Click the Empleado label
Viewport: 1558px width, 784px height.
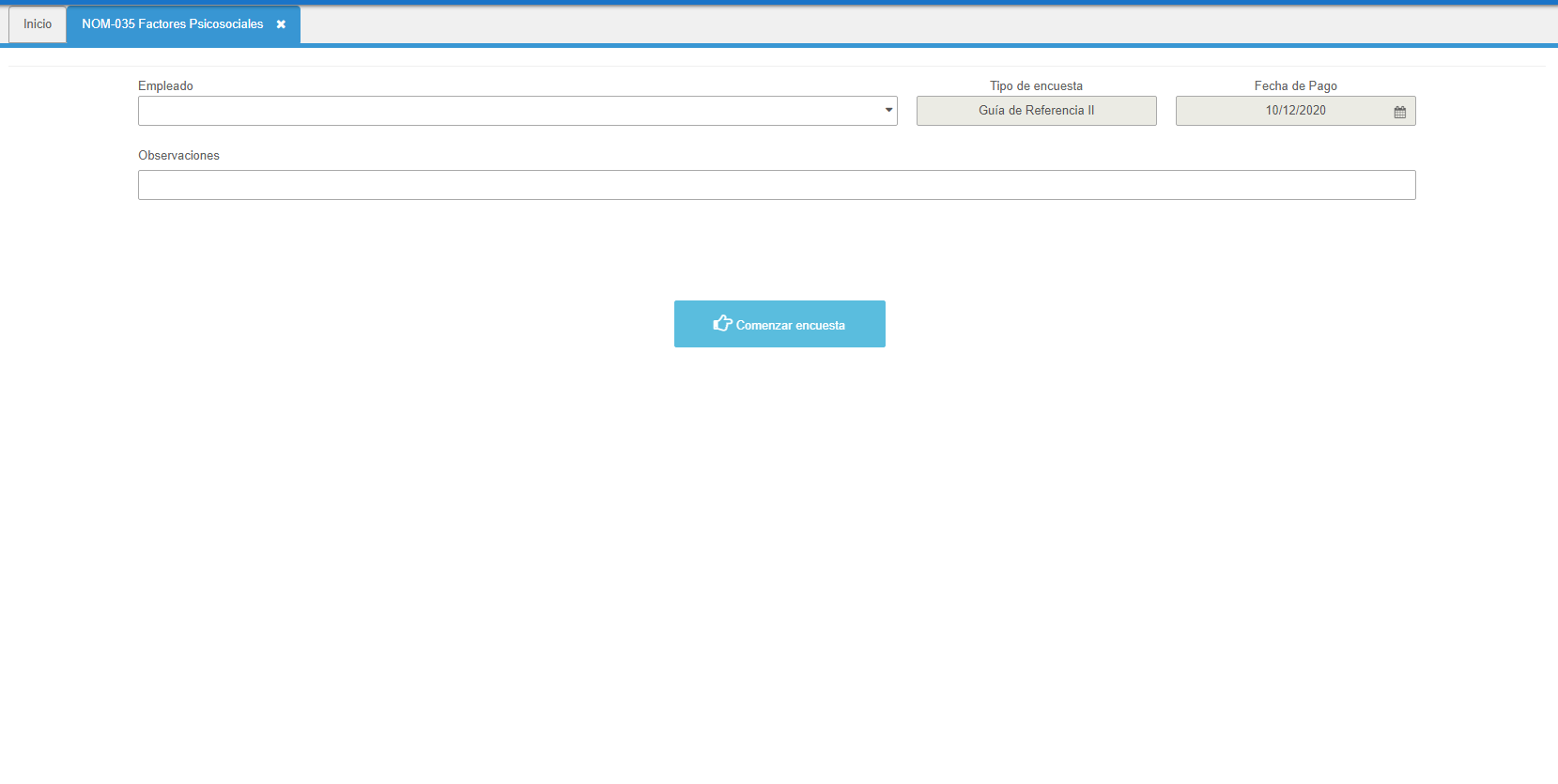pos(165,85)
